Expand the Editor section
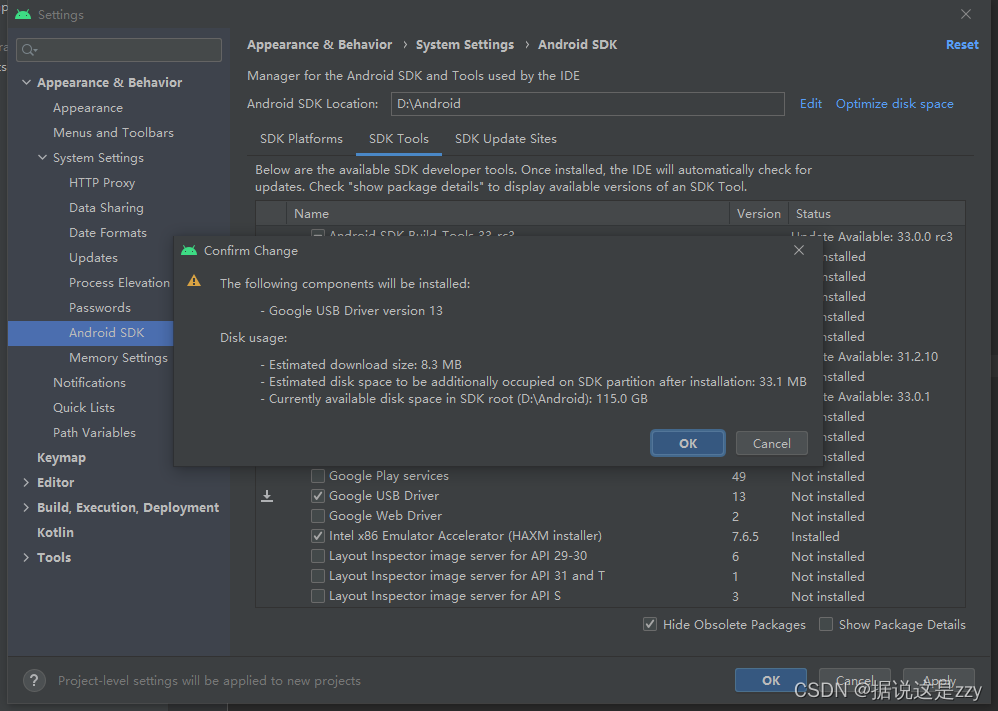This screenshot has width=998, height=711. click(x=26, y=482)
